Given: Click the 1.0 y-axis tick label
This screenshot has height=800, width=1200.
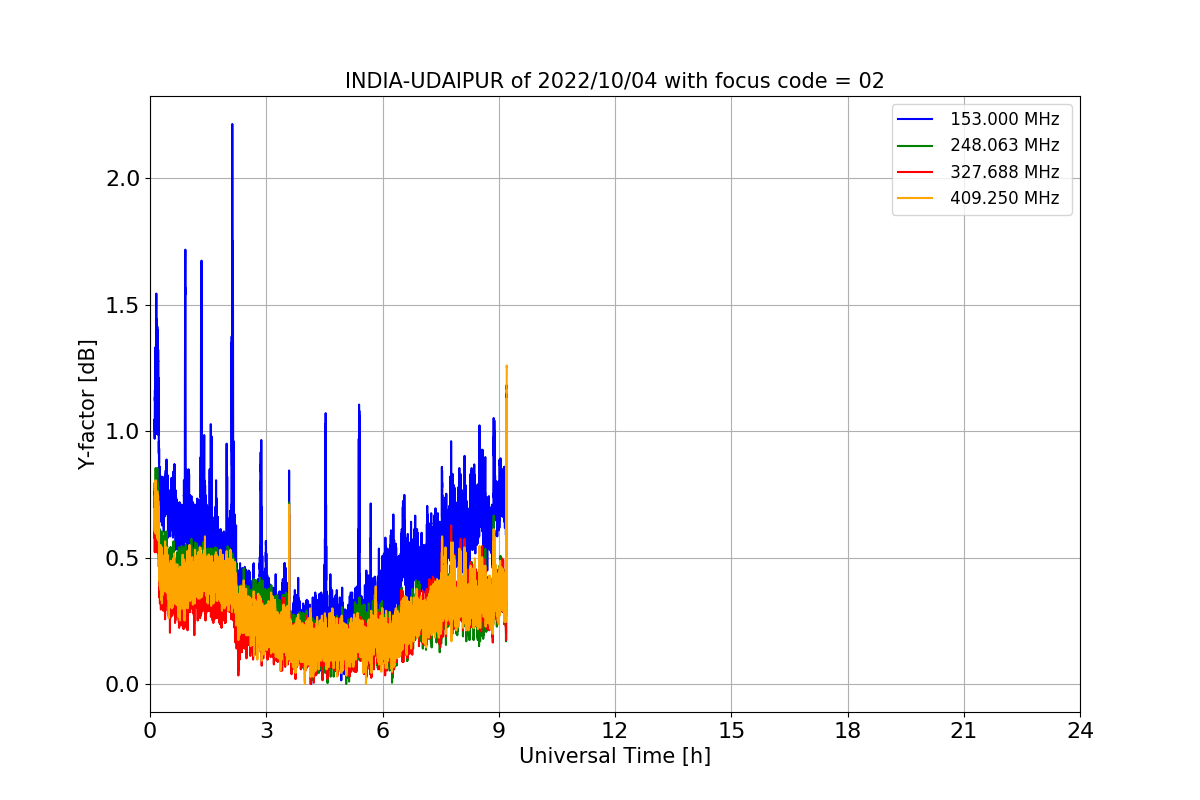Looking at the screenshot, I should tap(123, 431).
